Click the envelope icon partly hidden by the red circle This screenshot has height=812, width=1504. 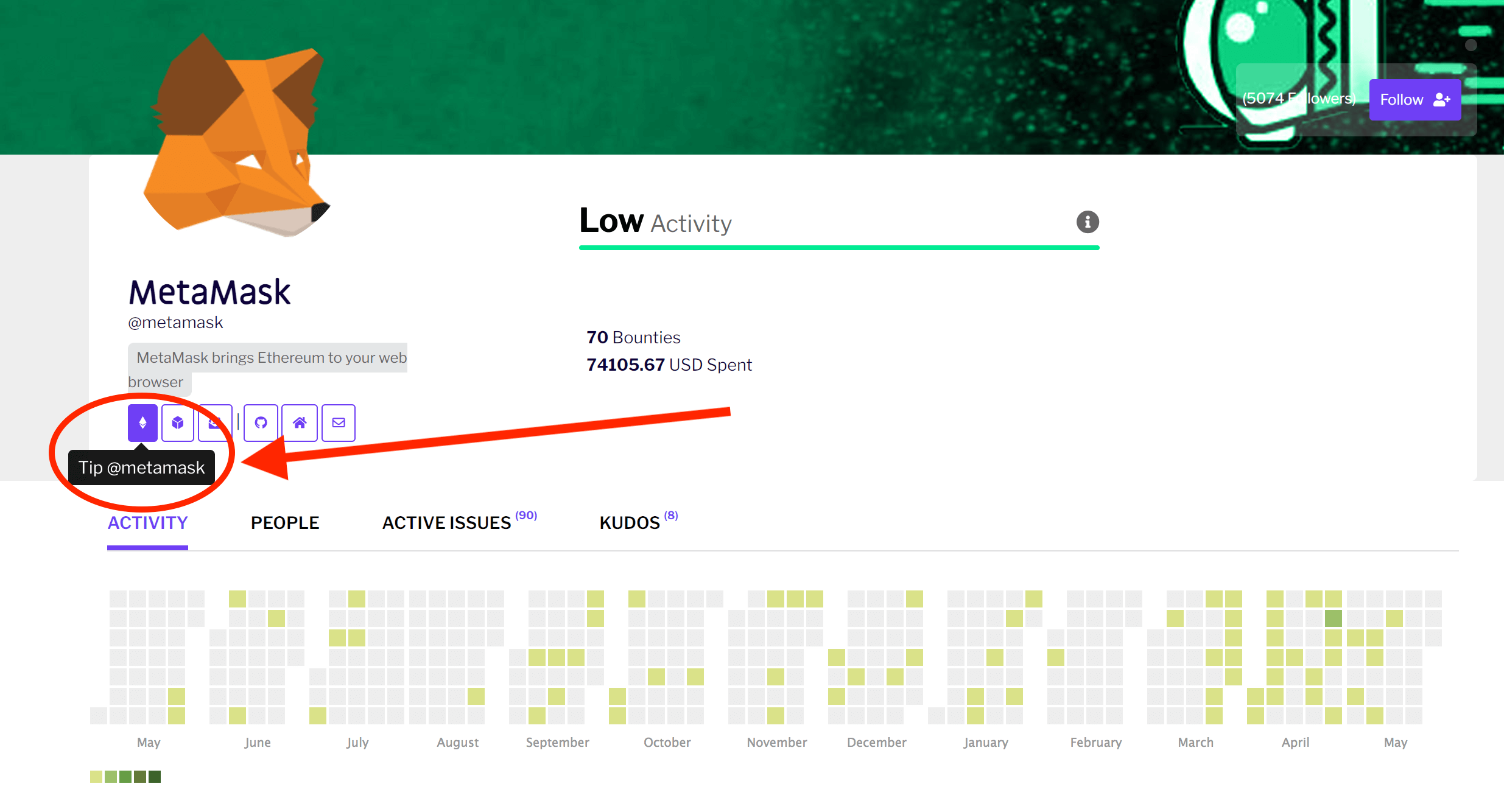click(x=215, y=422)
